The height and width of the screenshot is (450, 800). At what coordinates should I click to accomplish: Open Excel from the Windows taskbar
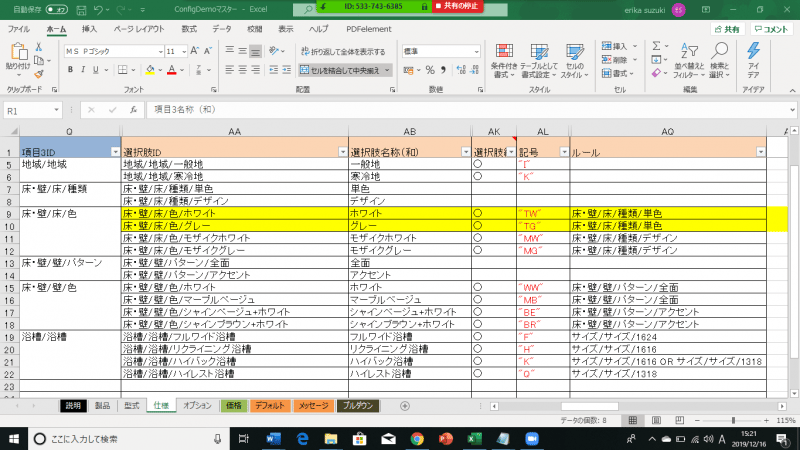[474, 439]
